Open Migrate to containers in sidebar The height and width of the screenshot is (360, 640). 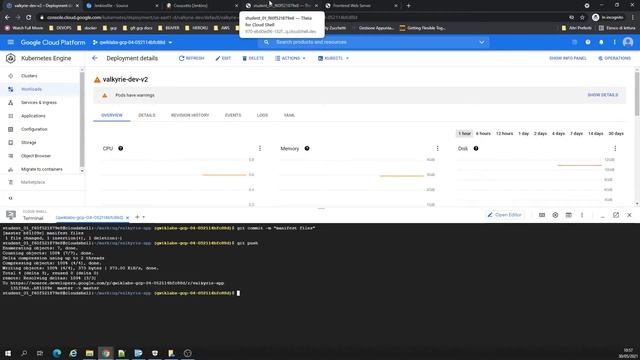click(x=41, y=169)
